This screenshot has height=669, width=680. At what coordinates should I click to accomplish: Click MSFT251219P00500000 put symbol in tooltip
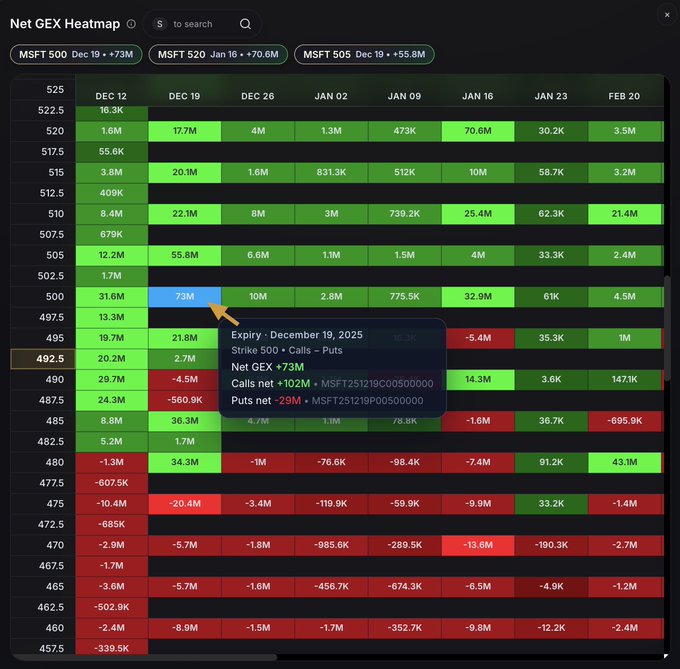367,401
